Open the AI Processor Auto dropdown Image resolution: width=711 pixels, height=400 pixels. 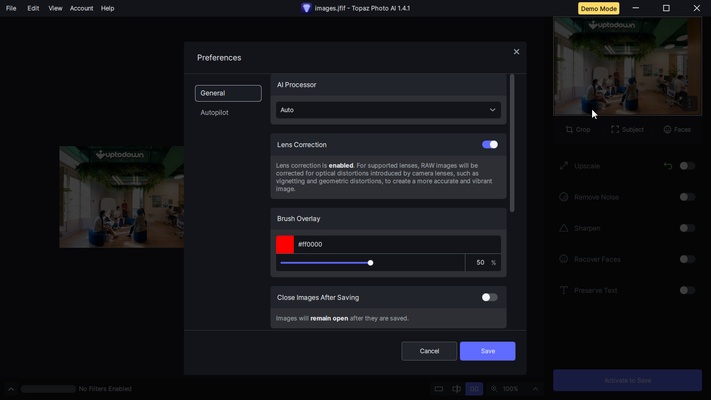click(388, 110)
